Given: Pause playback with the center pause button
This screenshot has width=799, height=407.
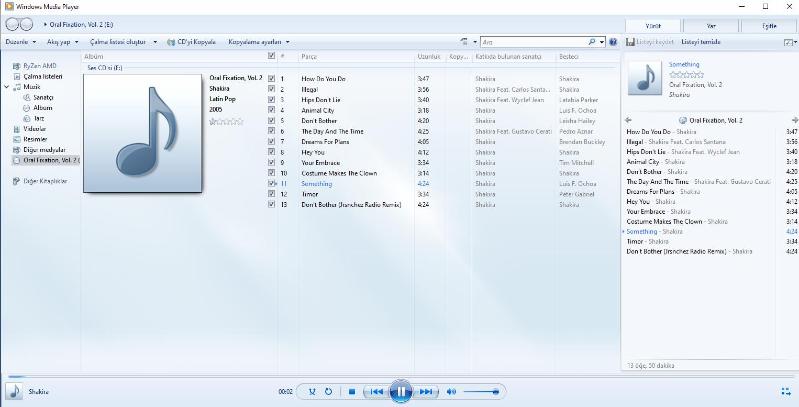Looking at the screenshot, I should [x=400, y=392].
